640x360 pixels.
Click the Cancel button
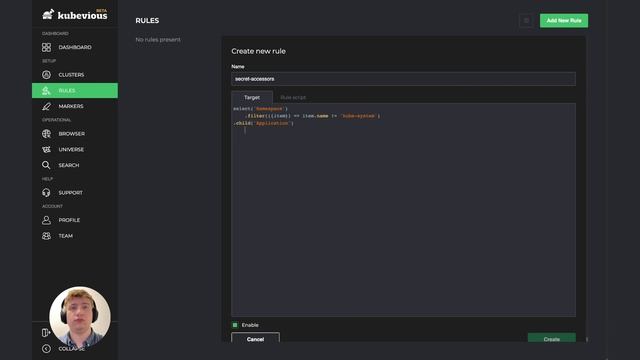(256, 338)
